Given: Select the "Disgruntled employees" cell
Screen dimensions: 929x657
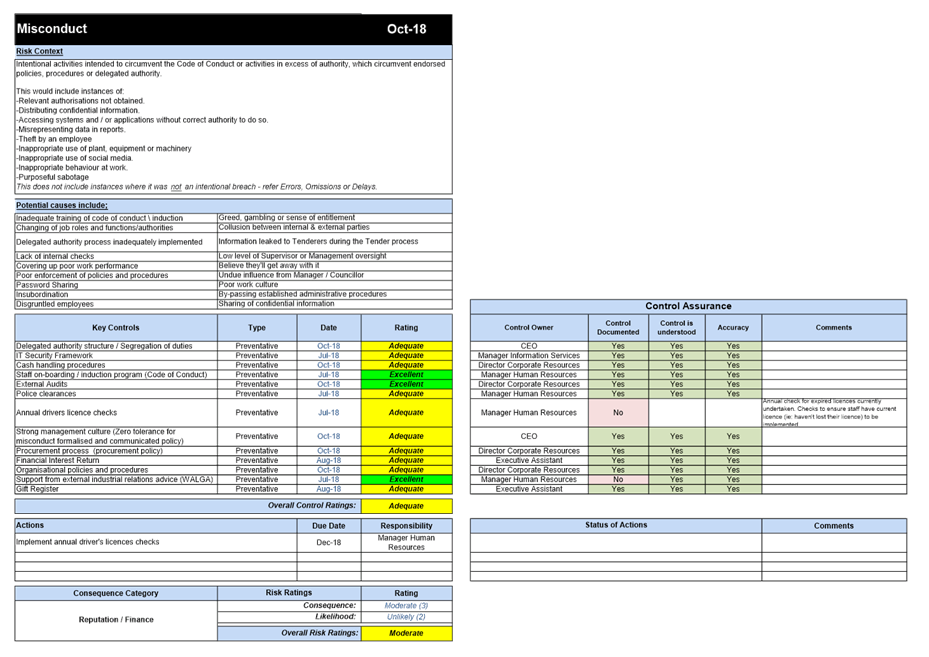Looking at the screenshot, I should 116,304.
